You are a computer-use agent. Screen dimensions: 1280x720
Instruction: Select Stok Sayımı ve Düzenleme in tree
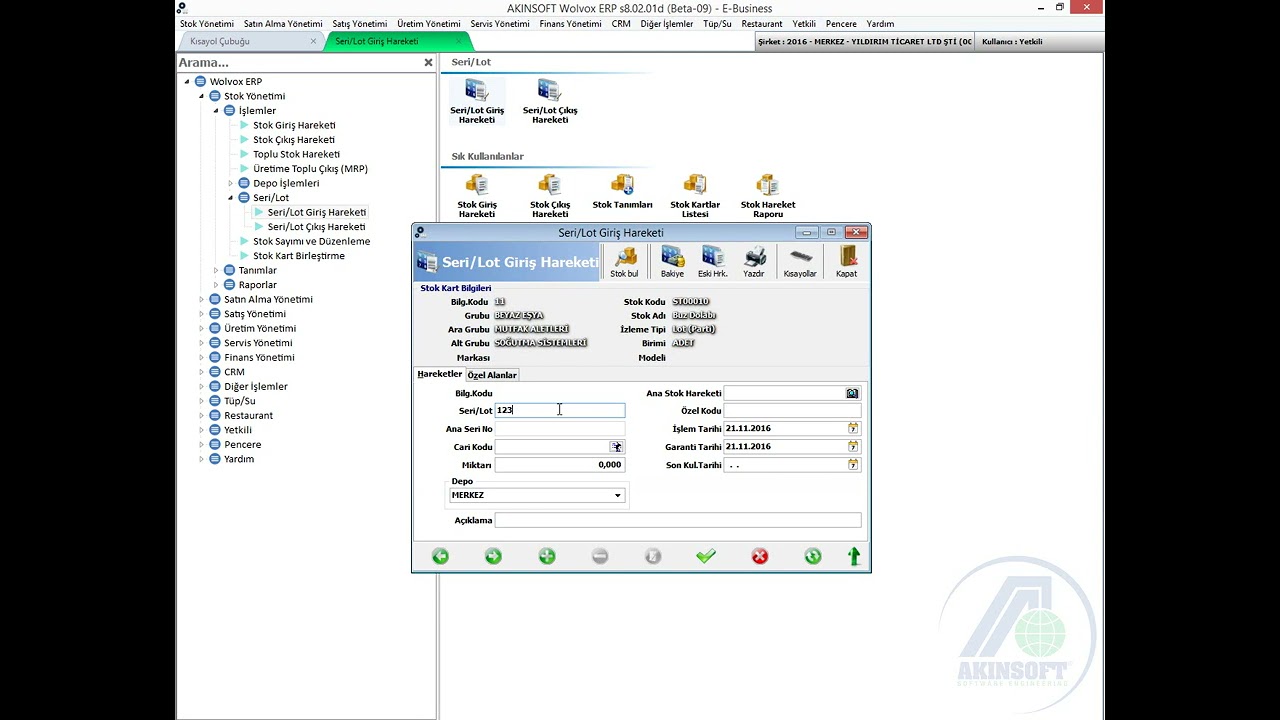pyautogui.click(x=311, y=242)
